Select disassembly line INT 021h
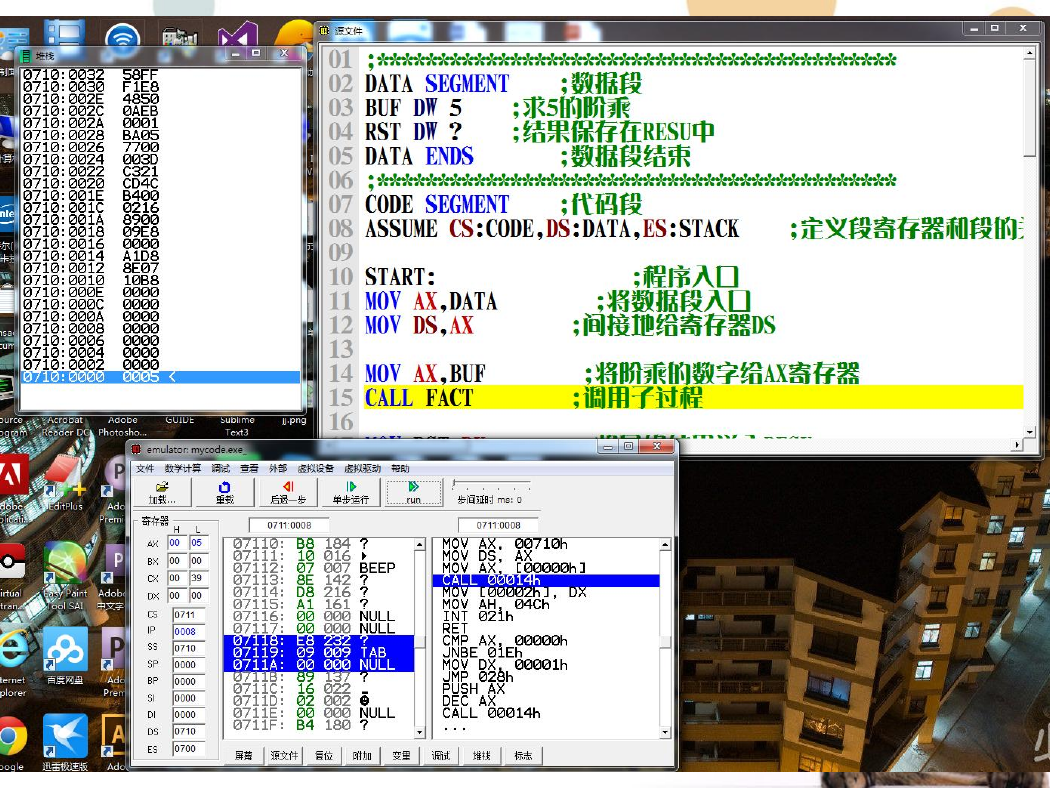The image size is (1050, 788). [546, 616]
